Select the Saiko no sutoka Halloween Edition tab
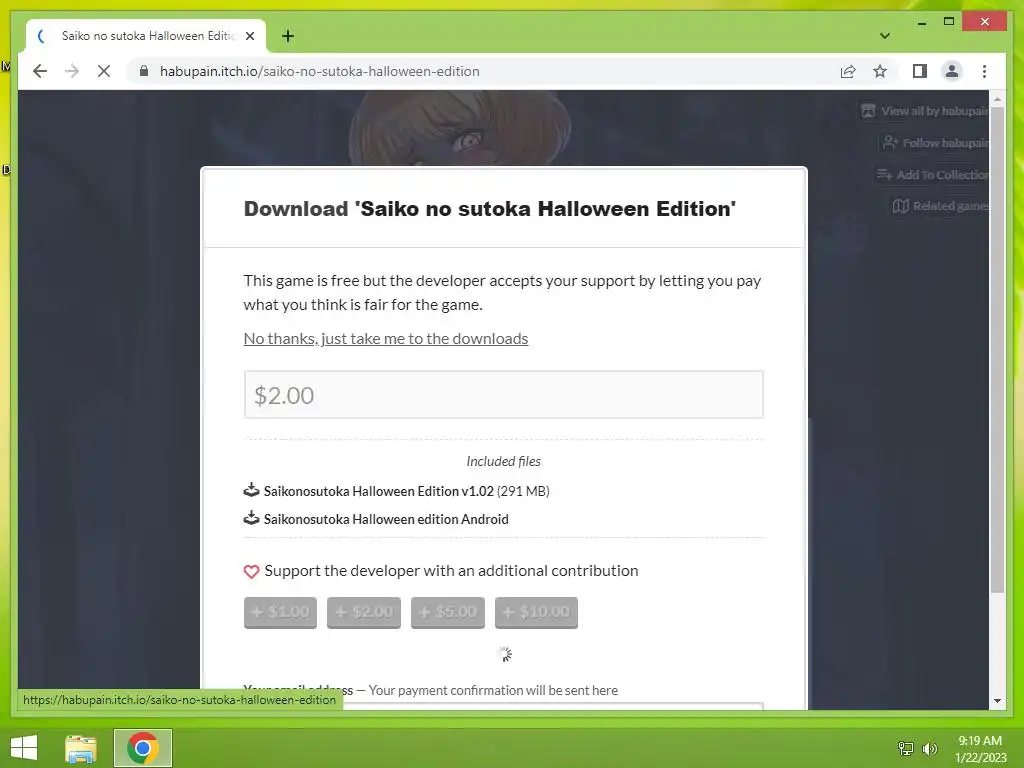 (x=147, y=36)
